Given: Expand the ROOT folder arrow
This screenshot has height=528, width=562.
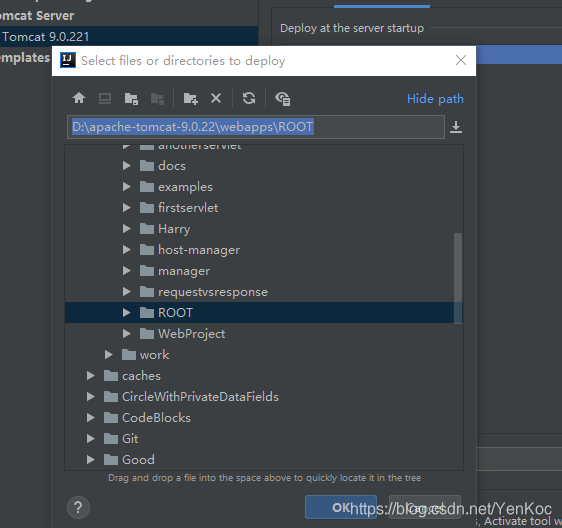Looking at the screenshot, I should pos(127,313).
